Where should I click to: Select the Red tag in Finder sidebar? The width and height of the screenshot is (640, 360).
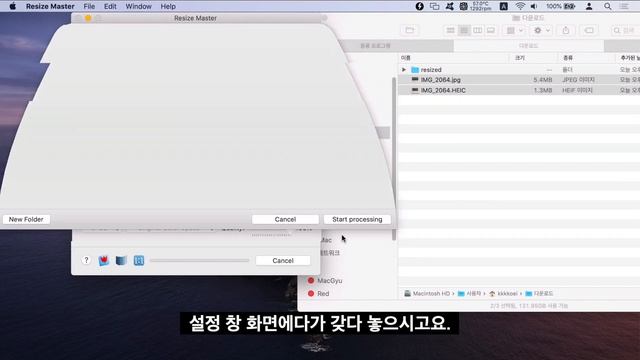point(318,293)
